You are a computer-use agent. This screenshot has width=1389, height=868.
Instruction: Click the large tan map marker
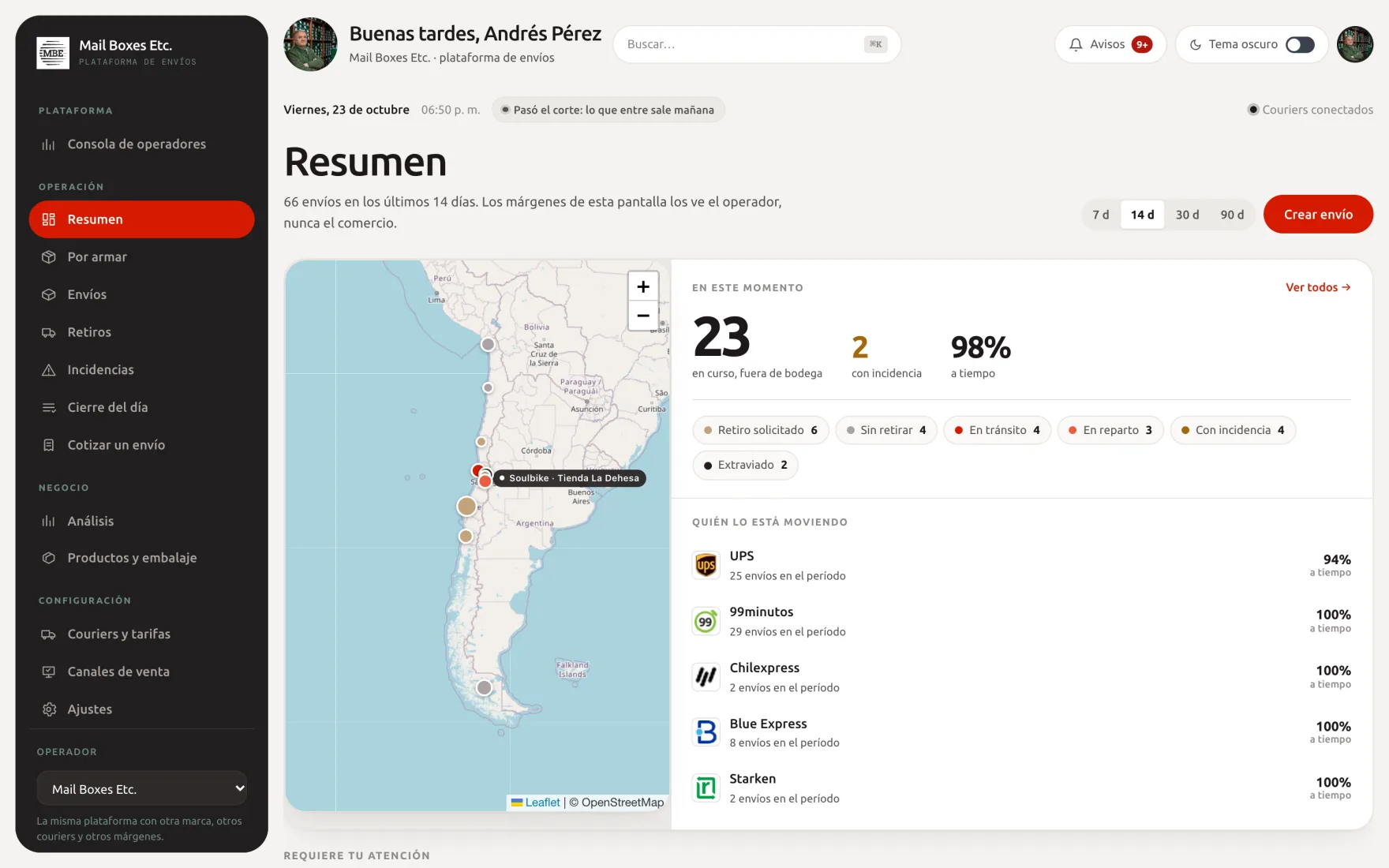[x=466, y=507]
